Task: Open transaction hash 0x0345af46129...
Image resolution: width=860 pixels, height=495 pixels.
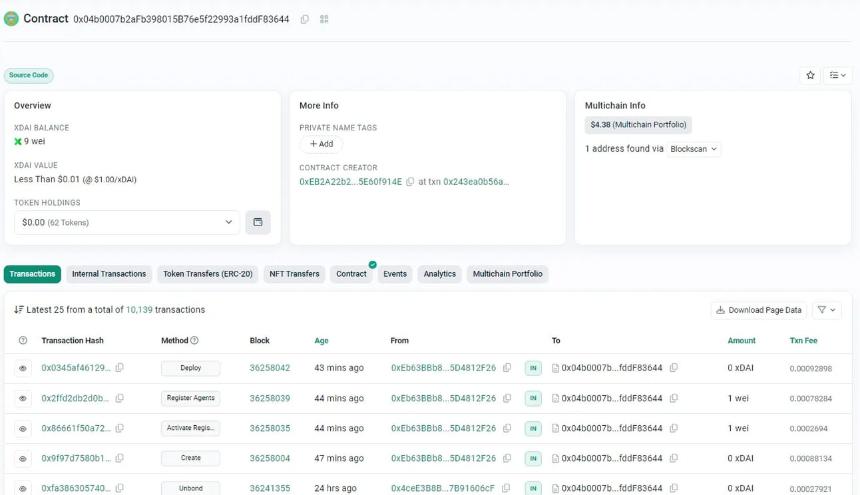Action: [x=76, y=368]
